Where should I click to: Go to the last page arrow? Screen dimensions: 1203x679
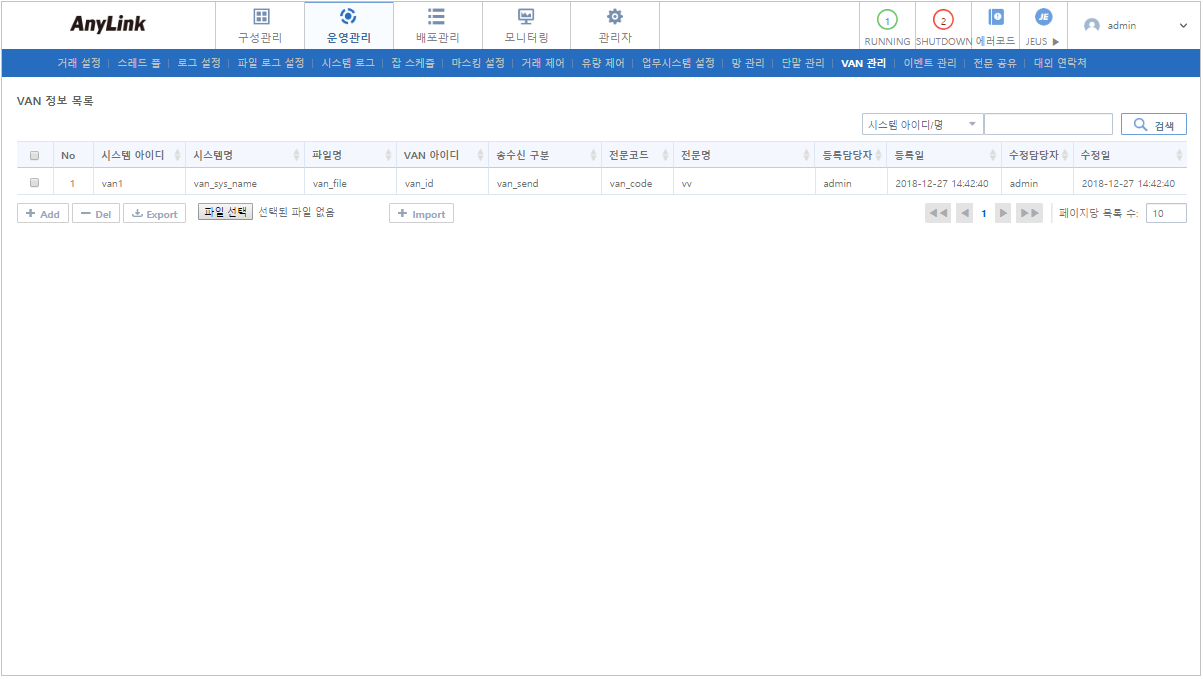click(x=1029, y=213)
